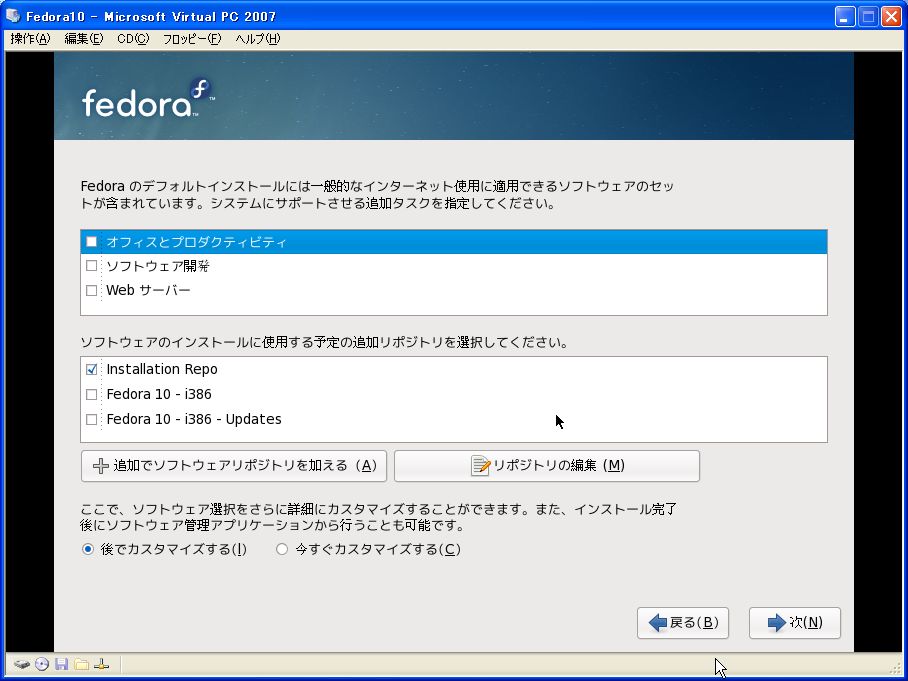Click window resize grip at corner

pyautogui.click(x=896, y=669)
